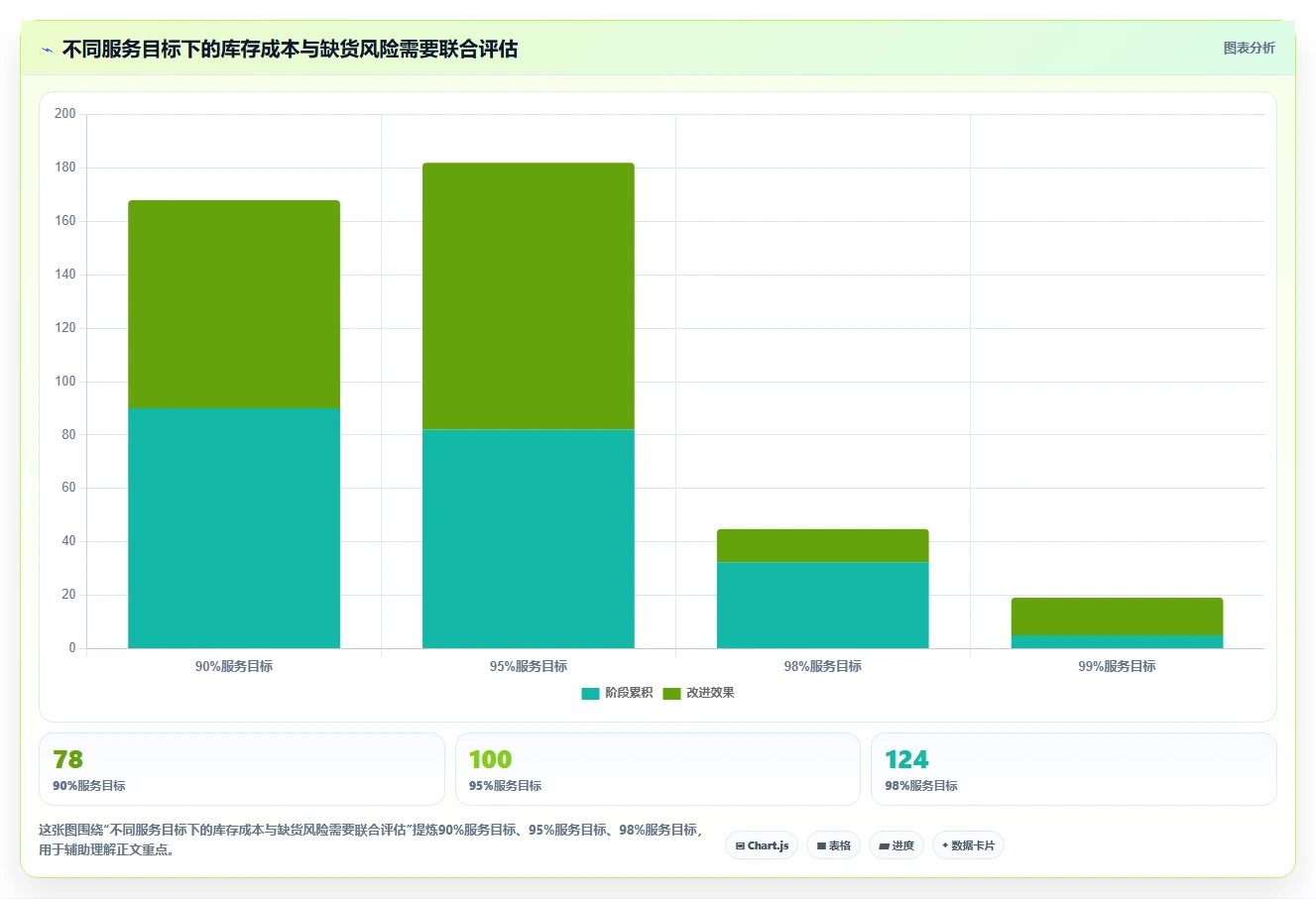Click the teal 阶段累积 bar for 98%服务目标
This screenshot has height=899, width=1316.
pos(823,606)
